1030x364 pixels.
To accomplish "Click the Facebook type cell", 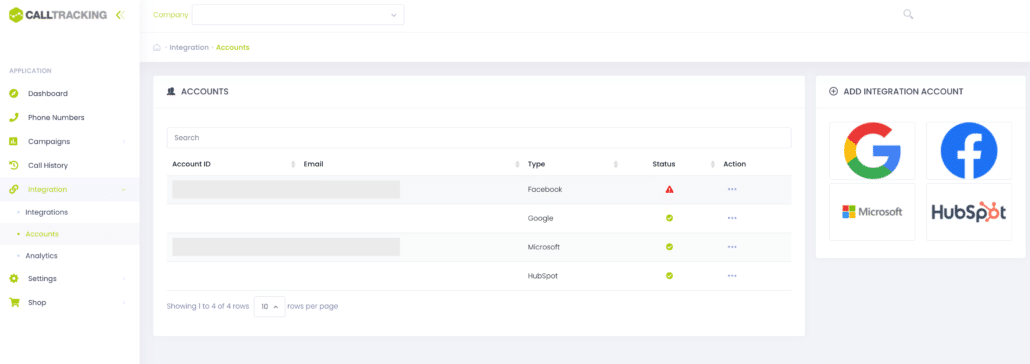I will (545, 189).
